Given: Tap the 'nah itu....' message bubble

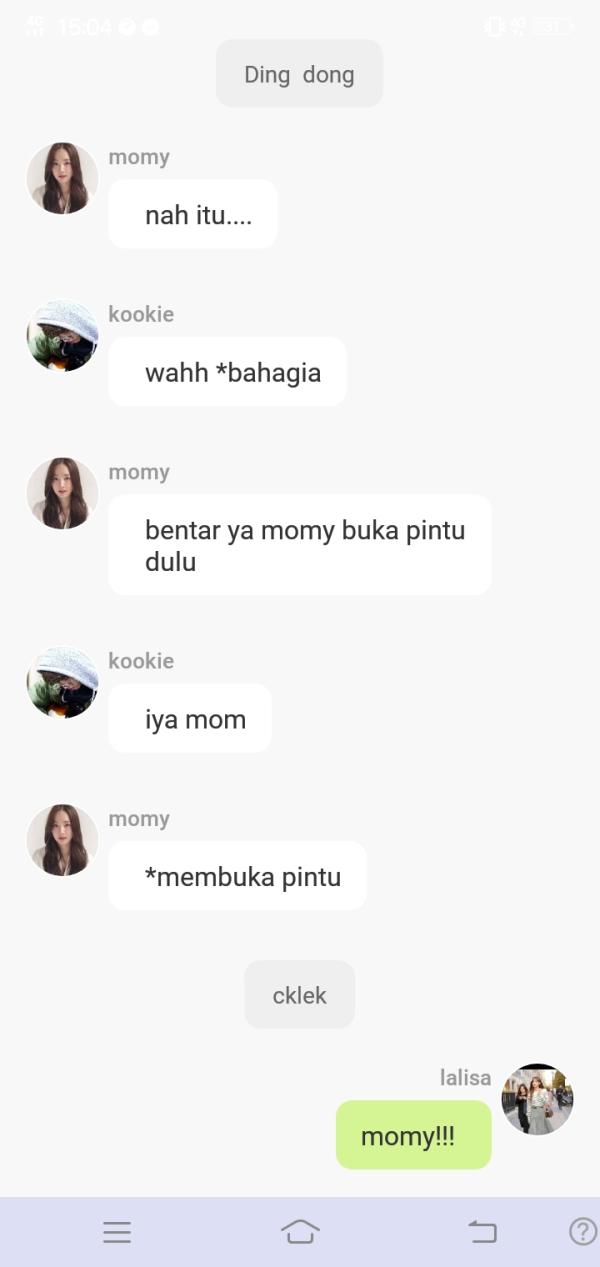Looking at the screenshot, I should [193, 214].
